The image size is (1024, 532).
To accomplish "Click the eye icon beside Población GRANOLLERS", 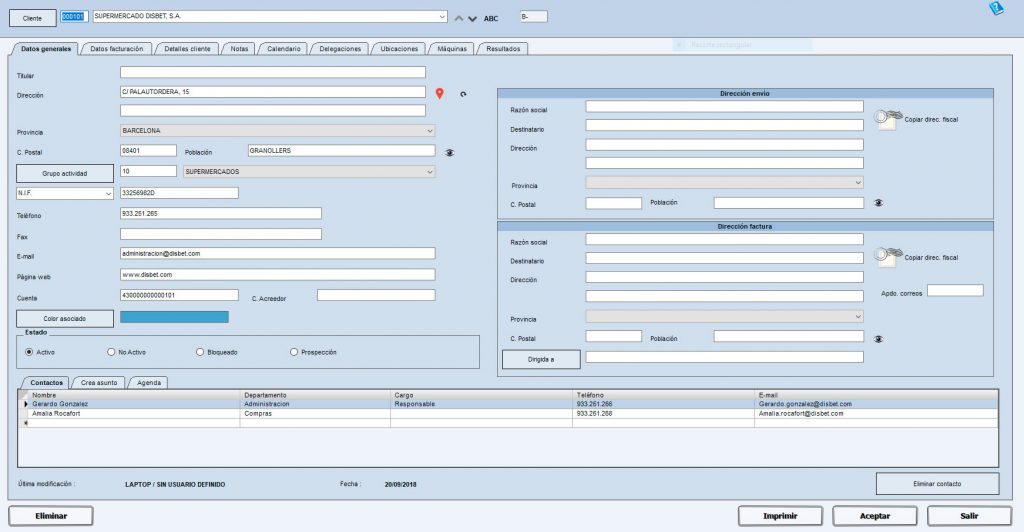I will tap(449, 153).
